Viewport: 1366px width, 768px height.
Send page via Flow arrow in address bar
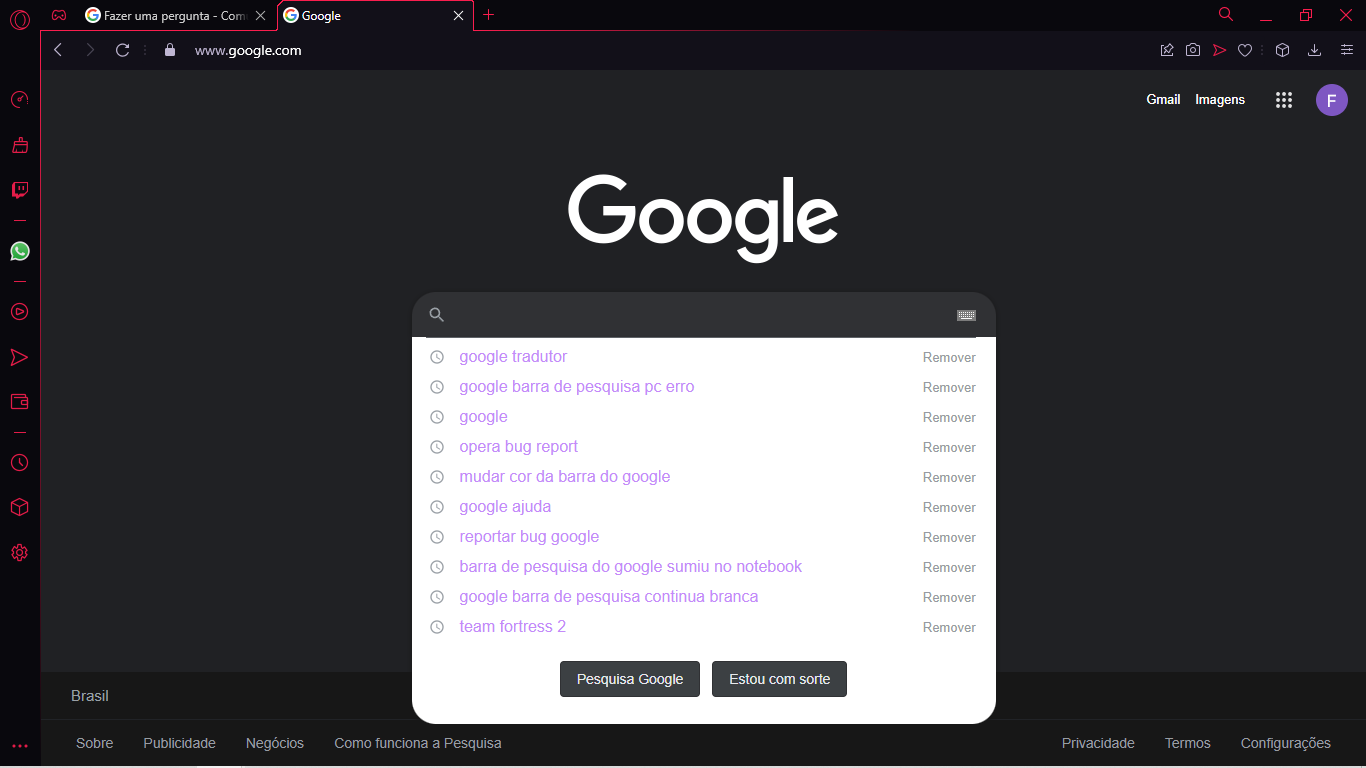pos(1219,50)
